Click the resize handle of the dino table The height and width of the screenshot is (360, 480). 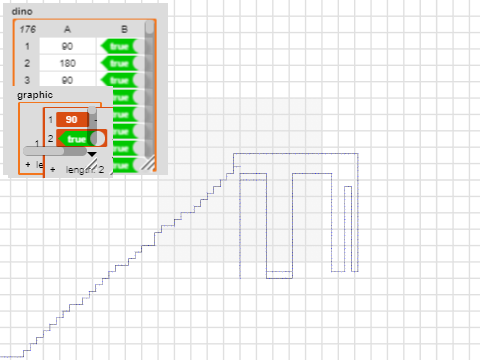(x=148, y=163)
